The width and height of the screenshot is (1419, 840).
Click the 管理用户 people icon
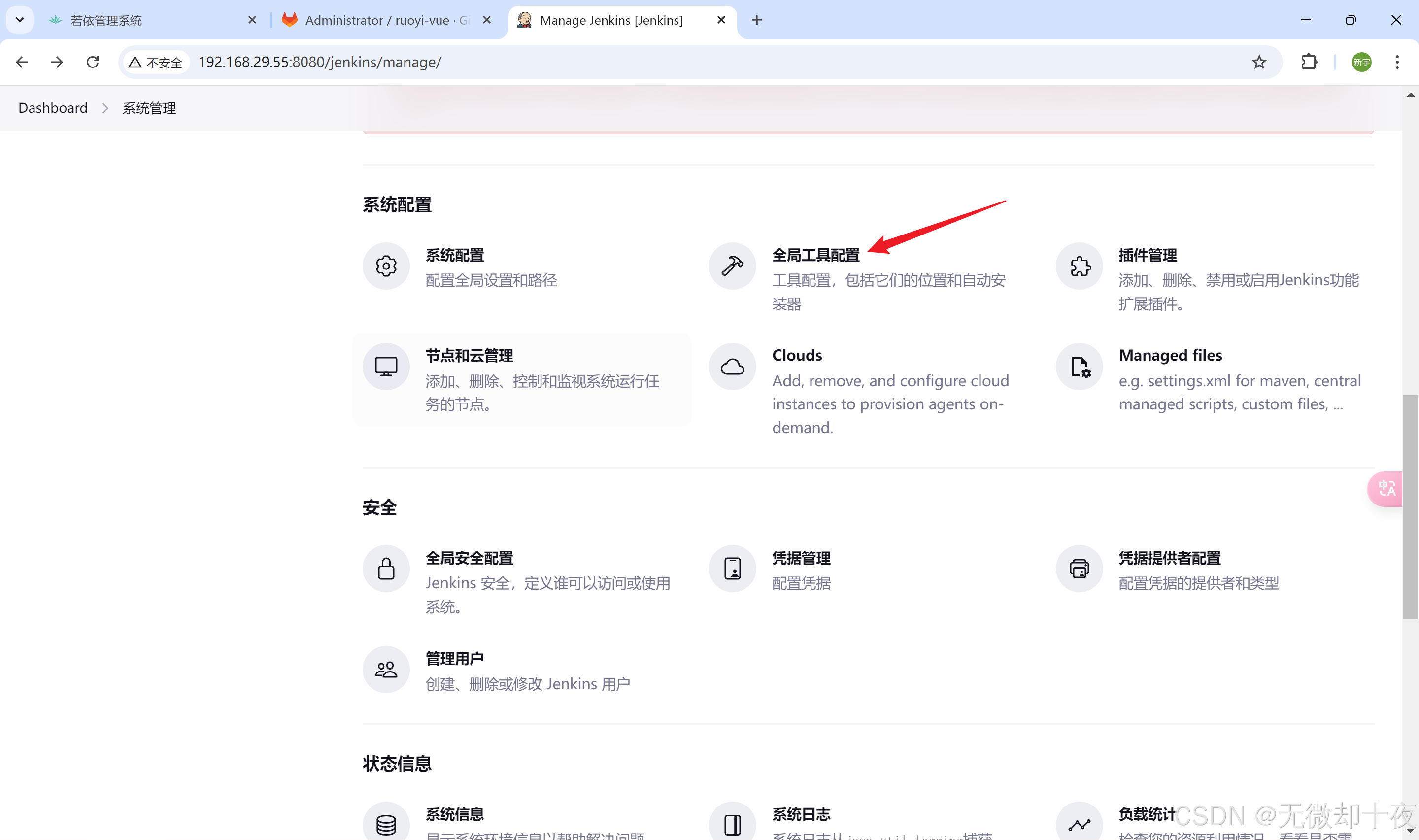(x=386, y=670)
